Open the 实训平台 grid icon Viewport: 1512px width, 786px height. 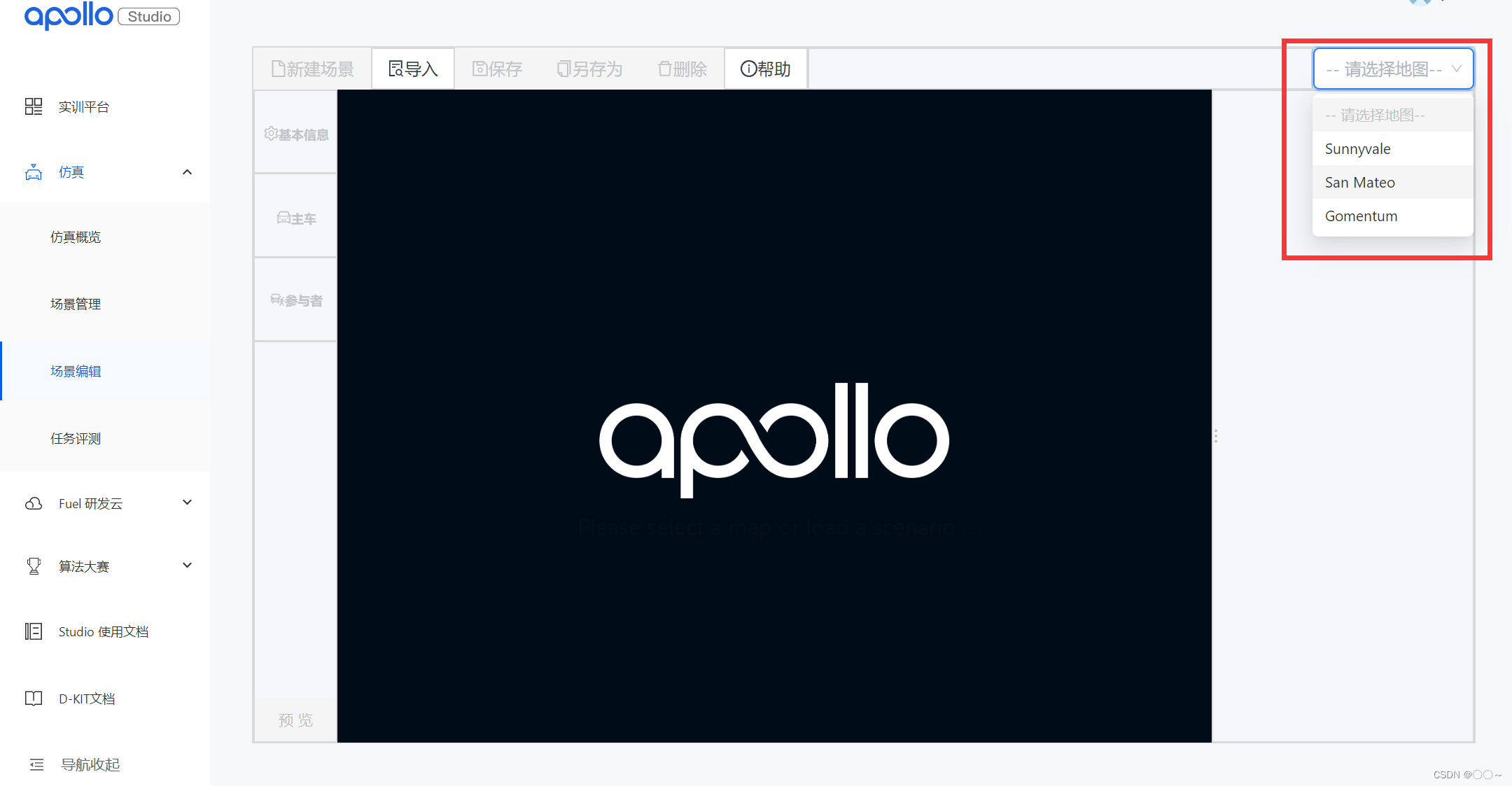click(x=34, y=106)
